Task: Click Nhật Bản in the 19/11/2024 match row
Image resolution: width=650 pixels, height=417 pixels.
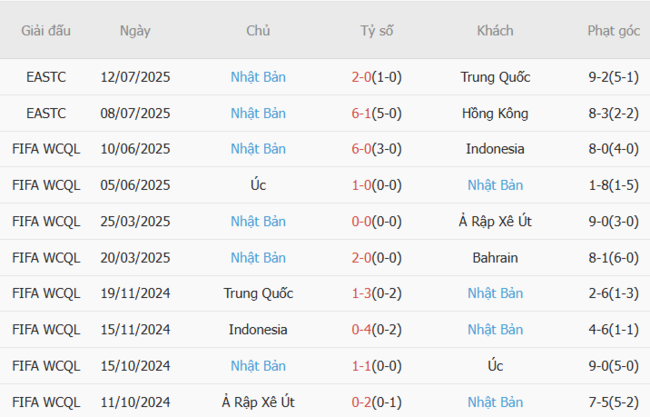Action: click(x=495, y=293)
